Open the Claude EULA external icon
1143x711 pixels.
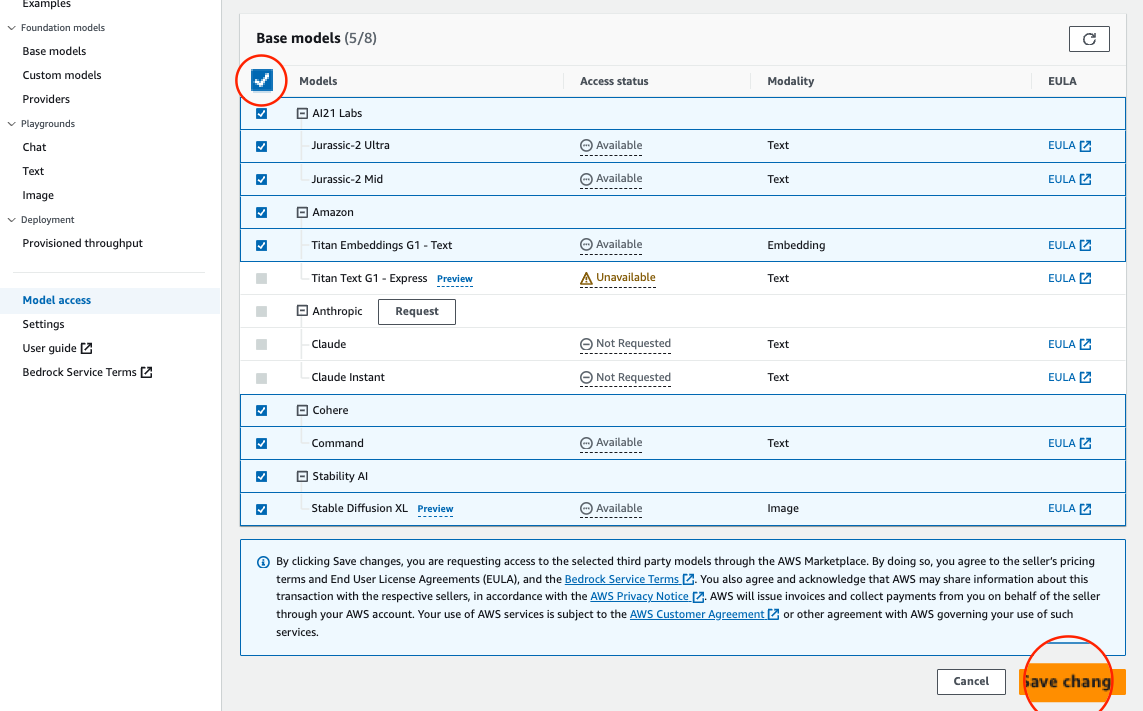point(1085,344)
